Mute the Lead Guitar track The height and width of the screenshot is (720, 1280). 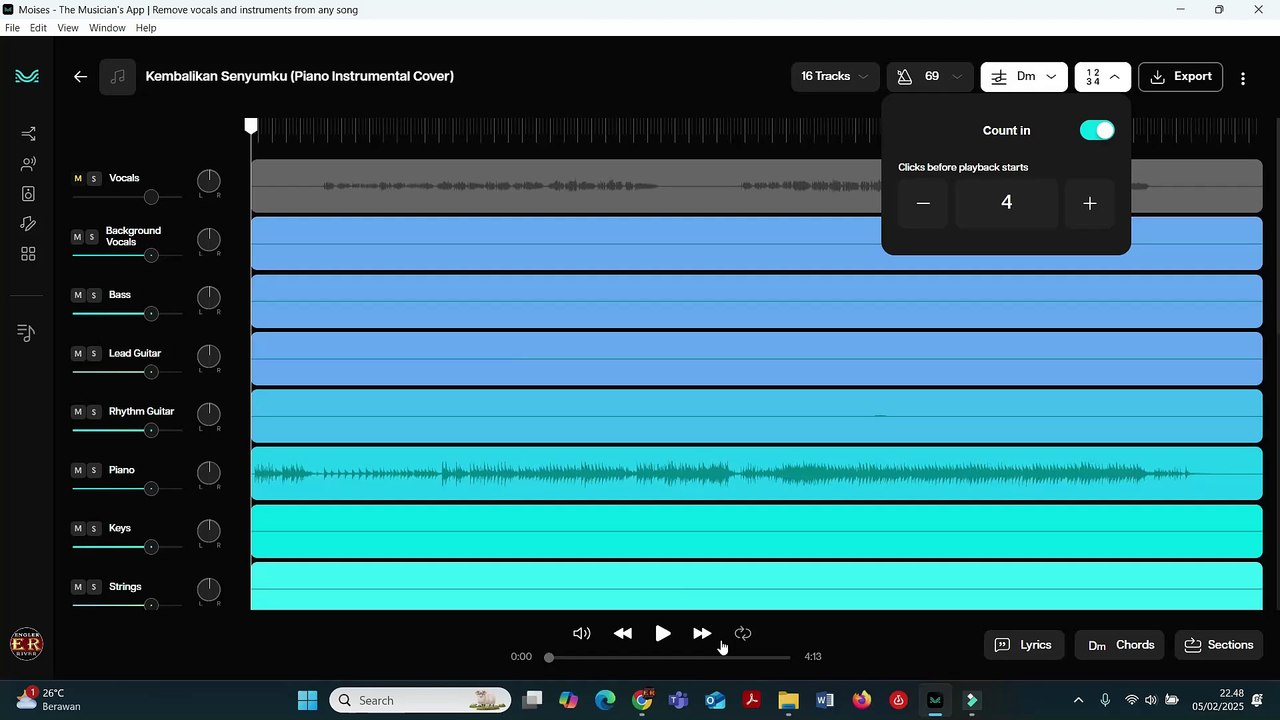(x=78, y=354)
